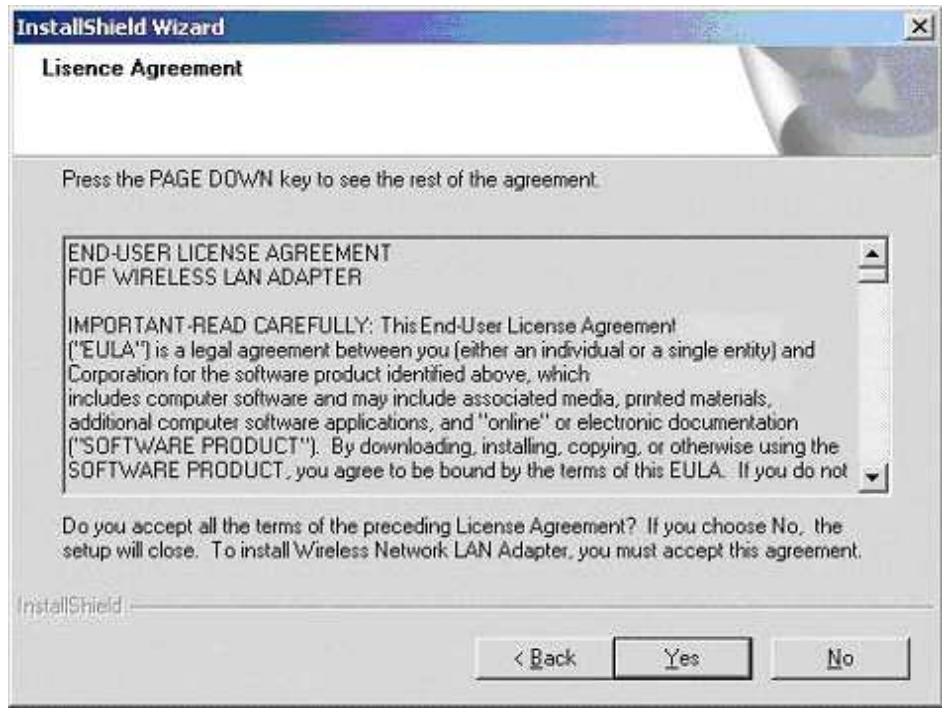
Task: Click the line starting "Corporation for the software"
Action: coord(328,374)
